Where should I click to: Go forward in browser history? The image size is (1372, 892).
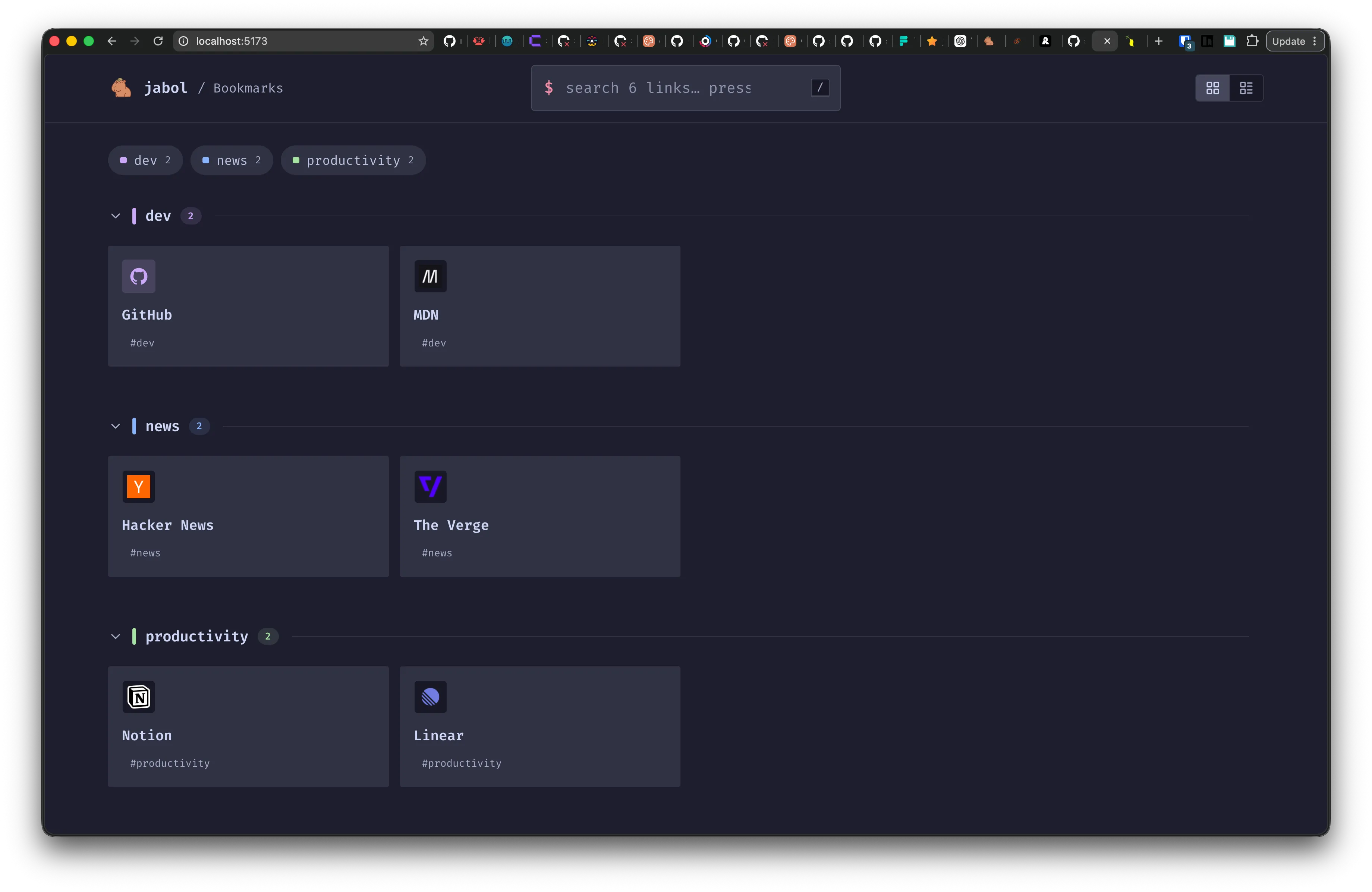[135, 41]
